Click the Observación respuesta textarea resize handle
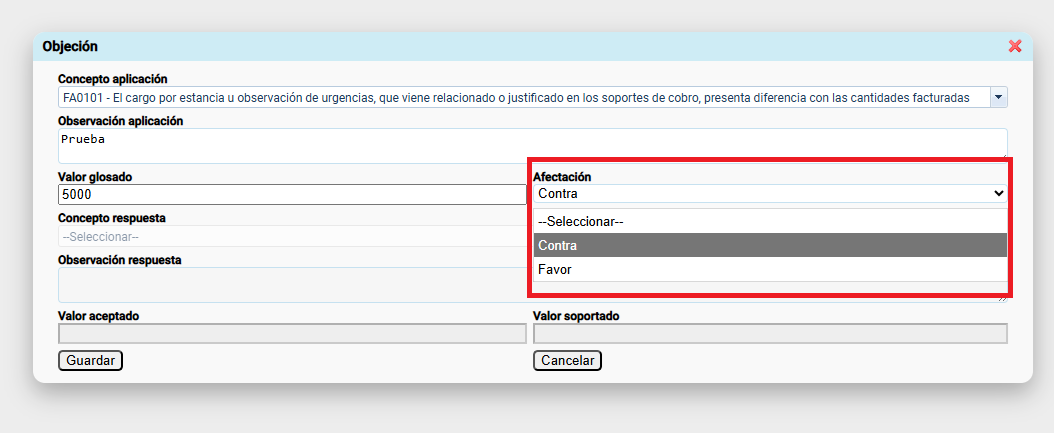The height and width of the screenshot is (433, 1054). 1003,298
